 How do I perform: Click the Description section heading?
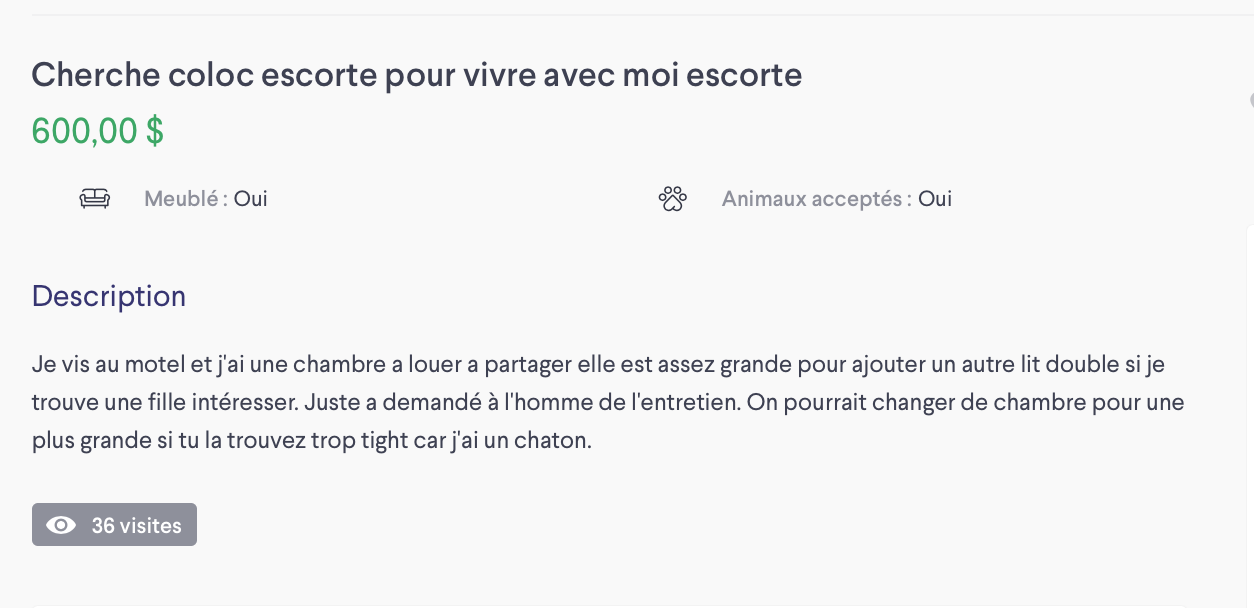[109, 296]
